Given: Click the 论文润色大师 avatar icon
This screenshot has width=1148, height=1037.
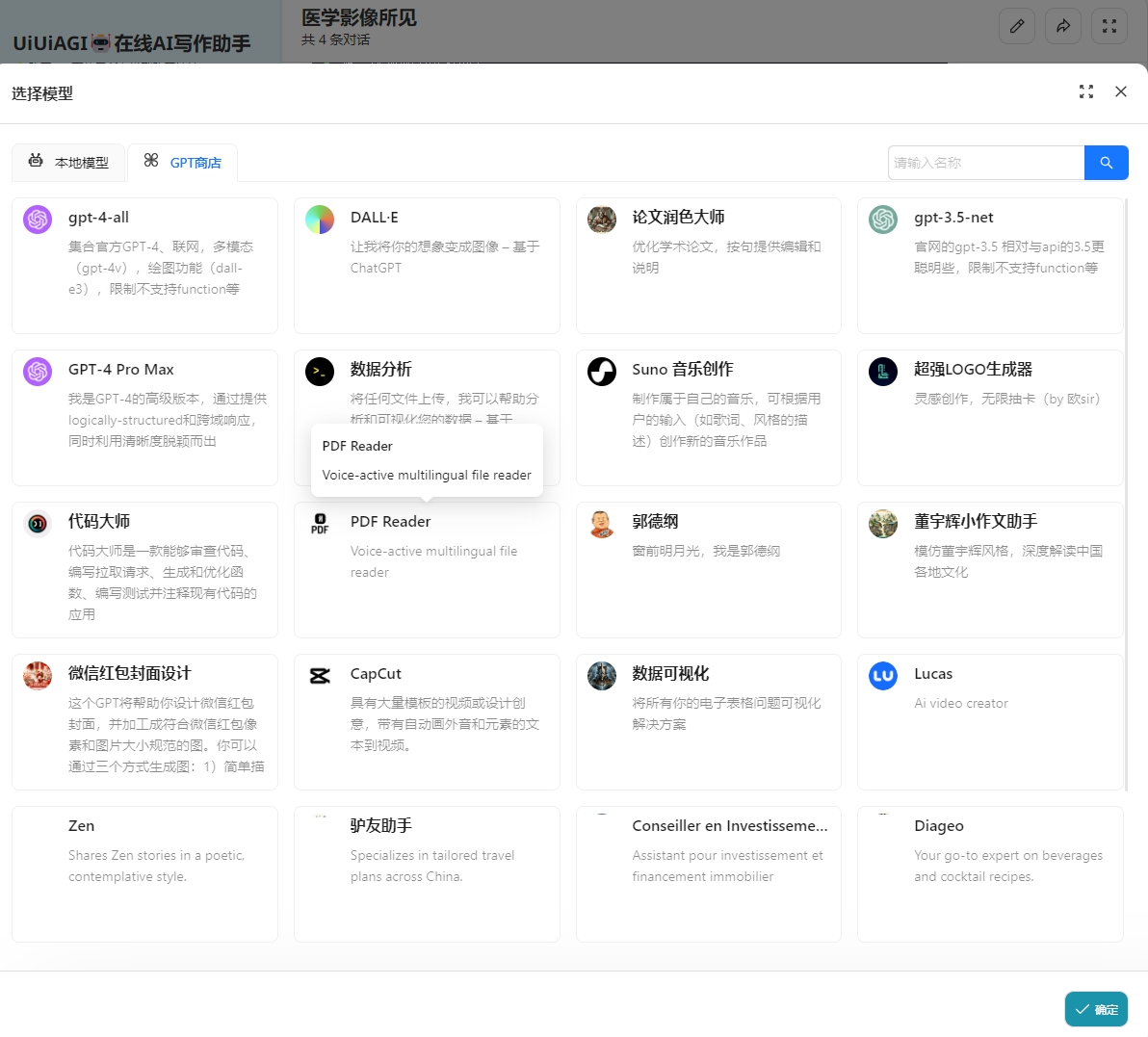Looking at the screenshot, I should pos(602,220).
